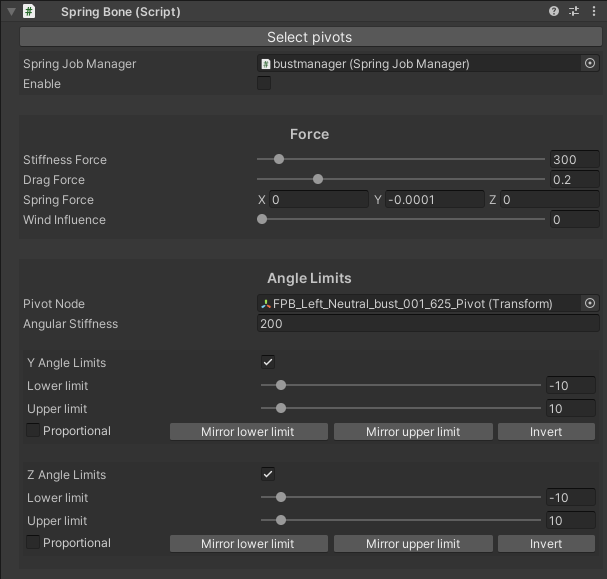607x579 pixels.
Task: Toggle Proportional under Y Angle Limits
Action: pyautogui.click(x=33, y=430)
